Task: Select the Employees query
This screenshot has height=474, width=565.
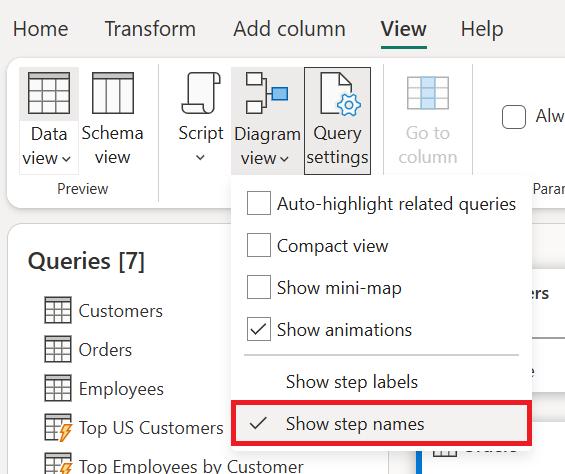Action: point(121,389)
